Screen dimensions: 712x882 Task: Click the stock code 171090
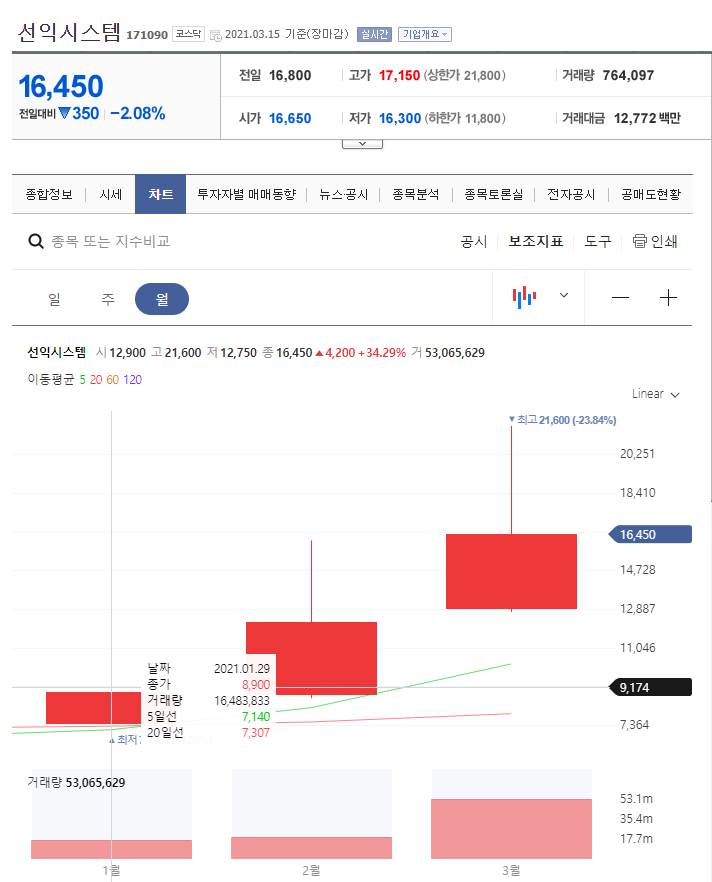click(147, 35)
